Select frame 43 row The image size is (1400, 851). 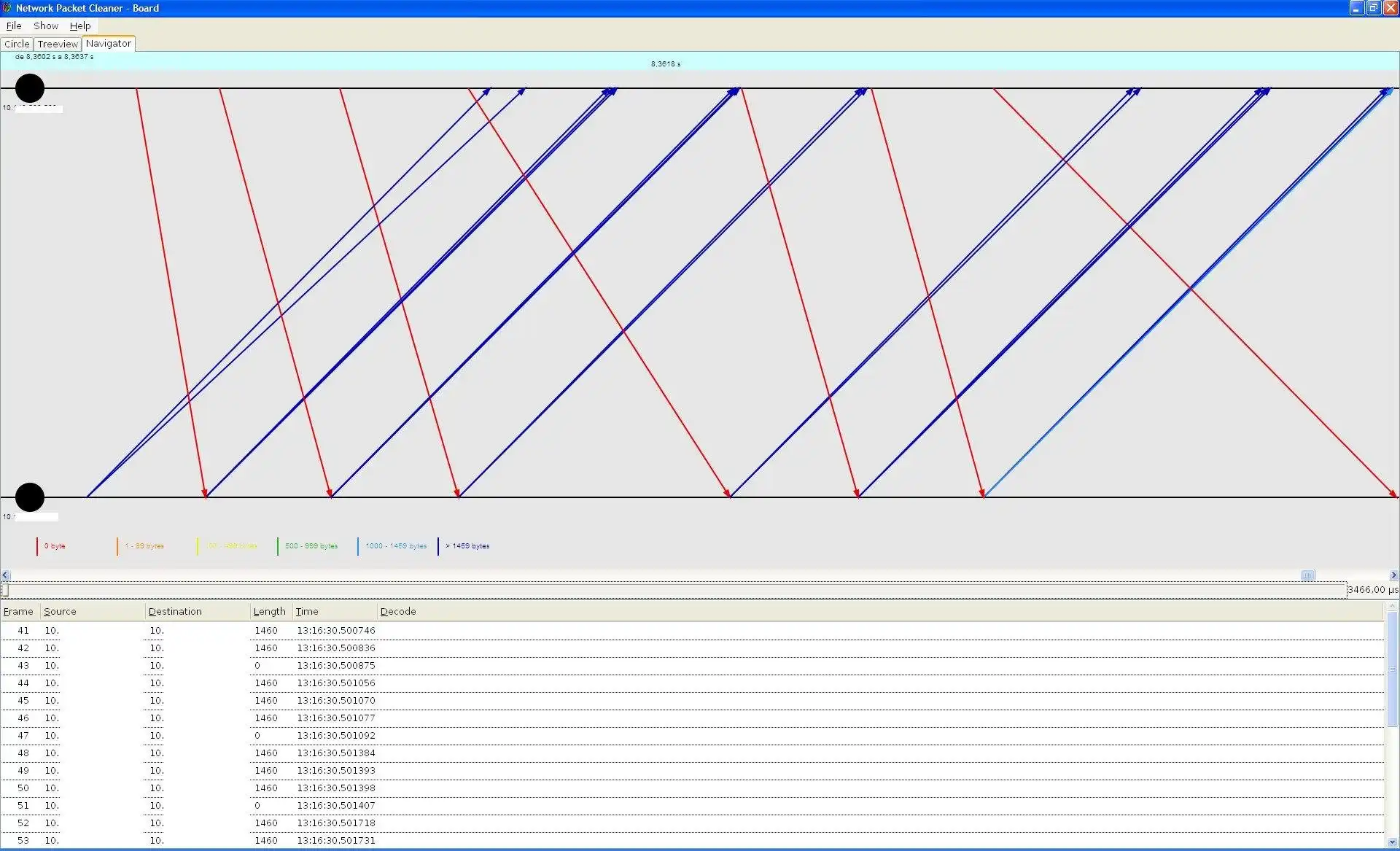coord(692,666)
